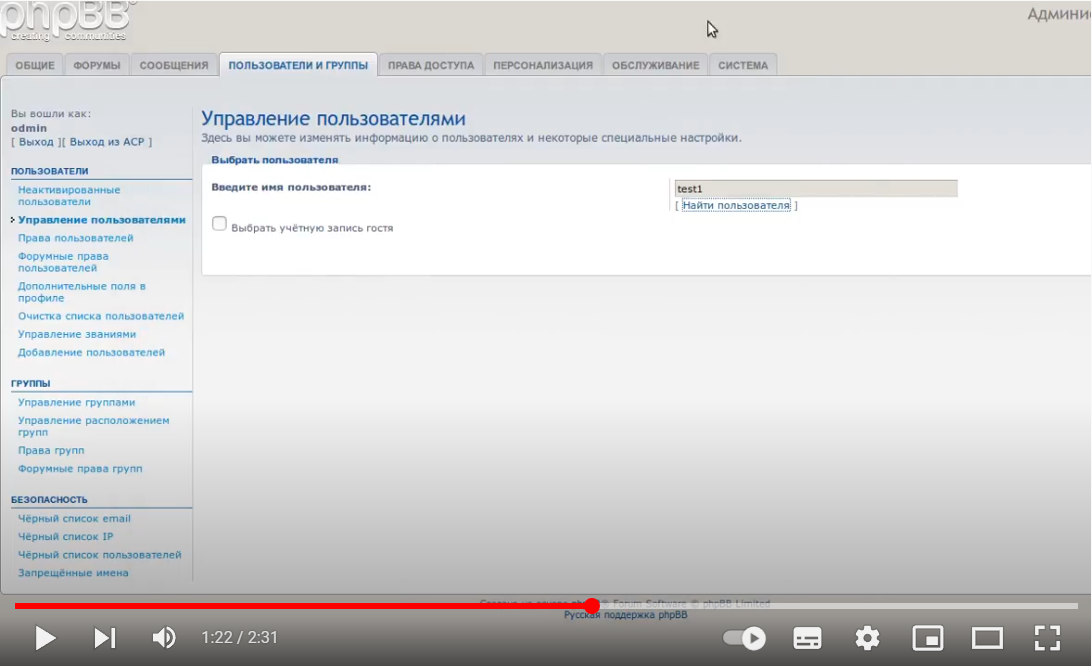Open 'Форумные права групп' sidebar link

click(x=80, y=468)
